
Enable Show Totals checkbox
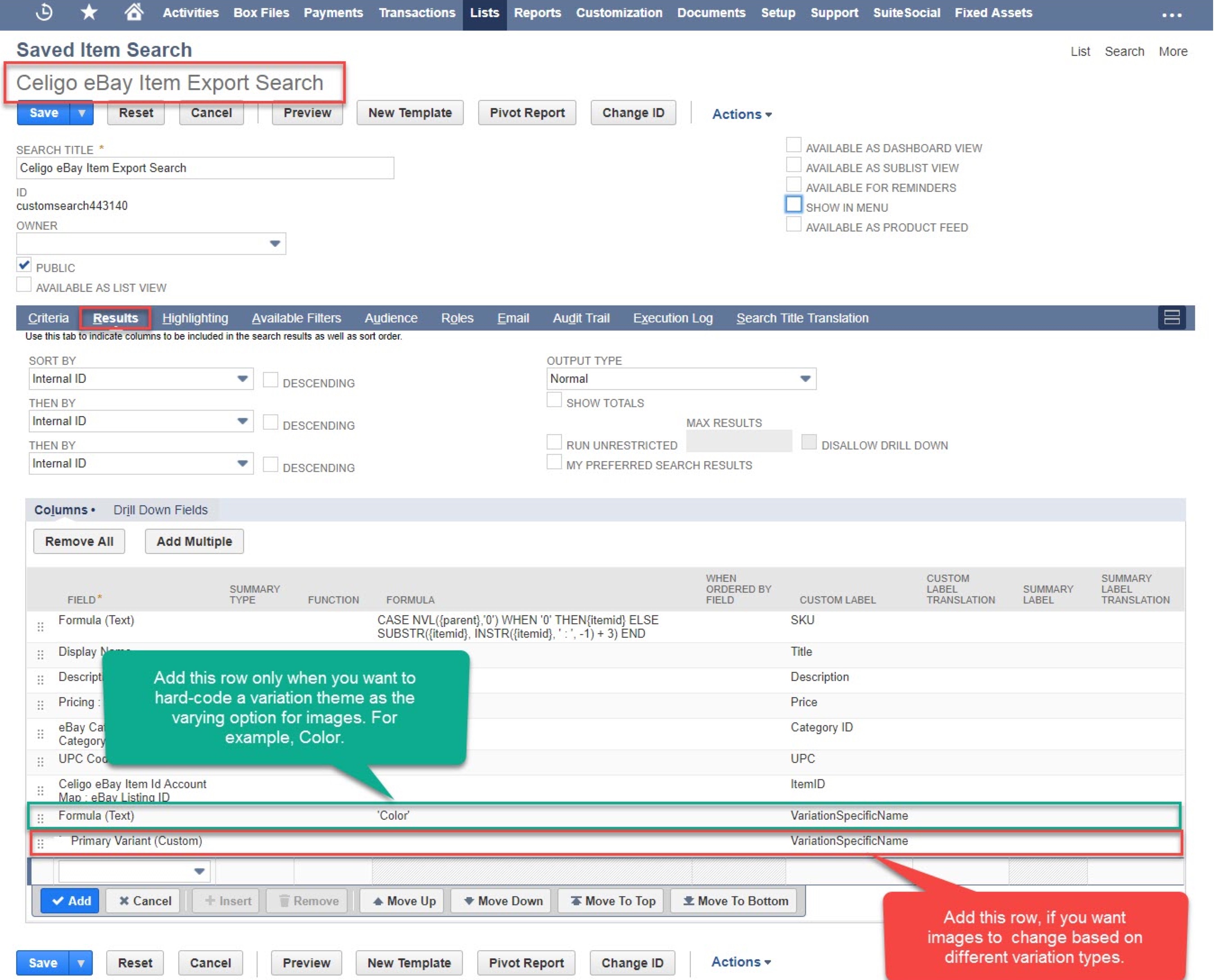coord(554,399)
